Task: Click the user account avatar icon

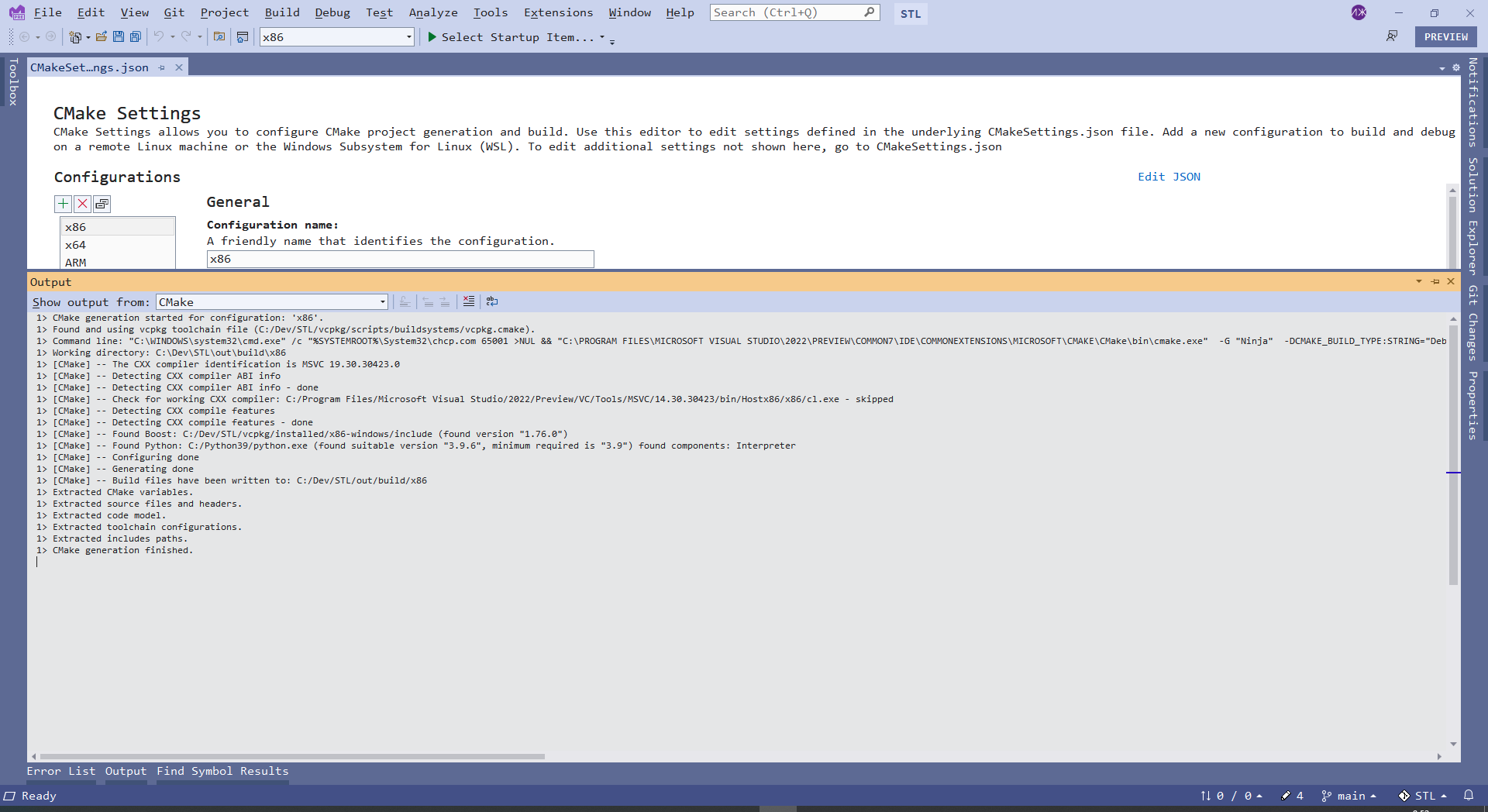Action: tap(1359, 12)
